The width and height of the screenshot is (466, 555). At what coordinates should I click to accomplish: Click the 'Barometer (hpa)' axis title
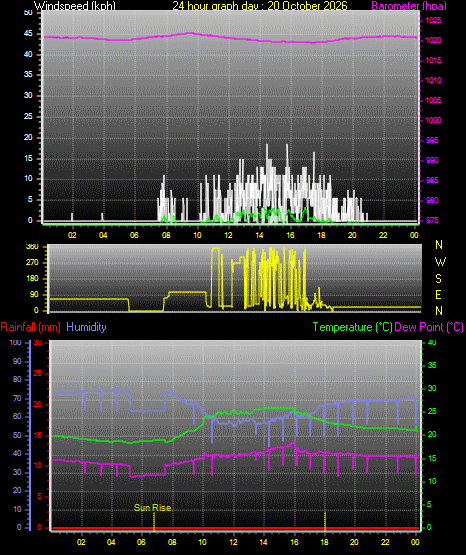click(409, 5)
